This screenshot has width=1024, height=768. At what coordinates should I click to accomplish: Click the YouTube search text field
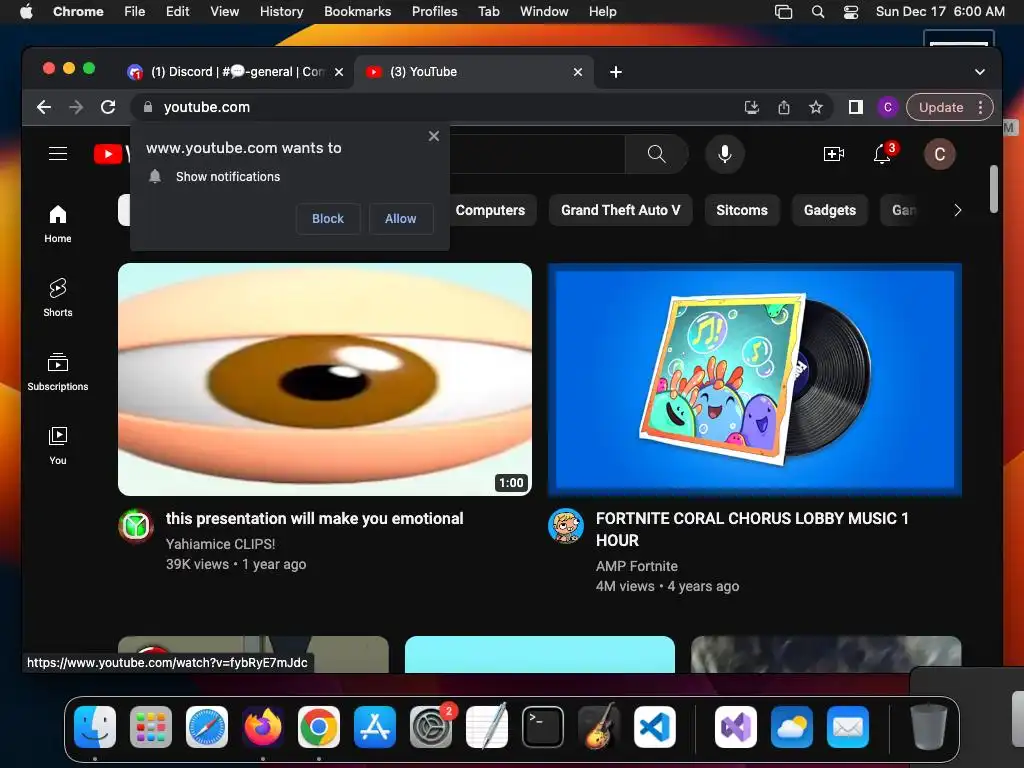(537, 154)
